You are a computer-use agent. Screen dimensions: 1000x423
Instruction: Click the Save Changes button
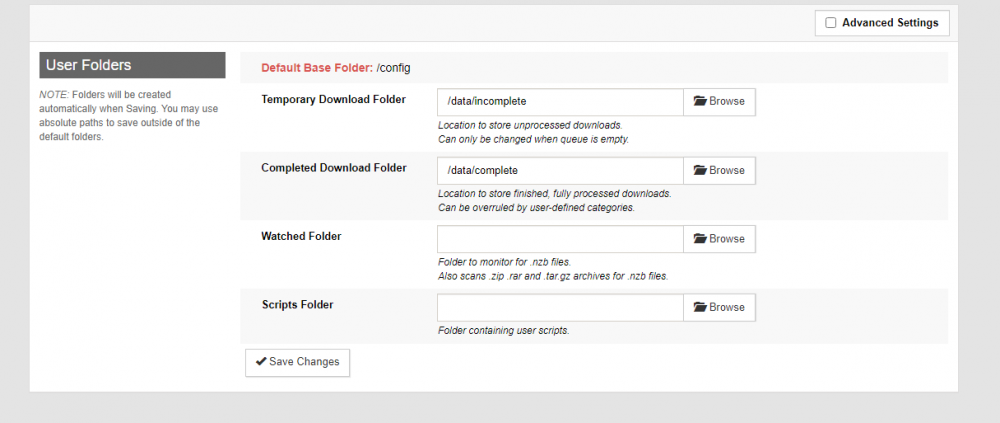(297, 362)
